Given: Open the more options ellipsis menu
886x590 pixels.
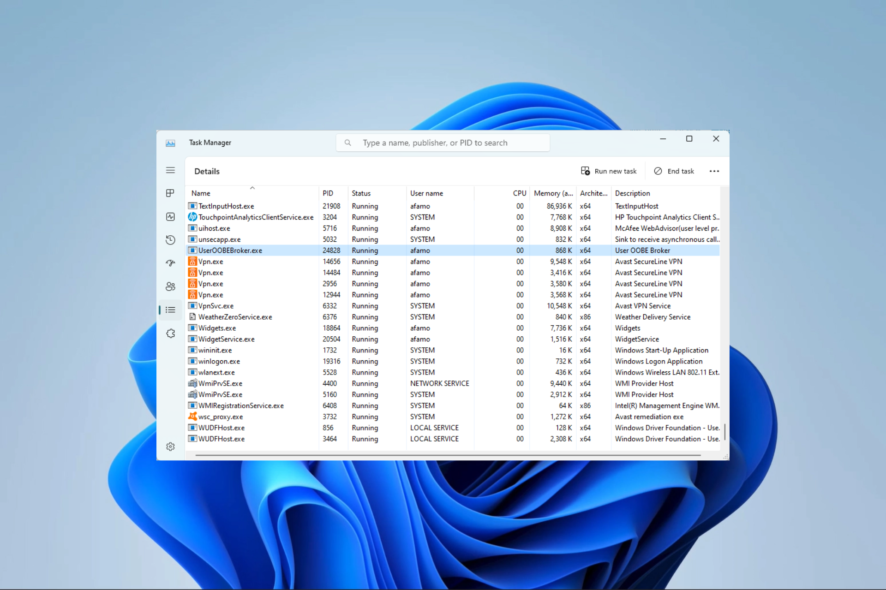Looking at the screenshot, I should [714, 171].
